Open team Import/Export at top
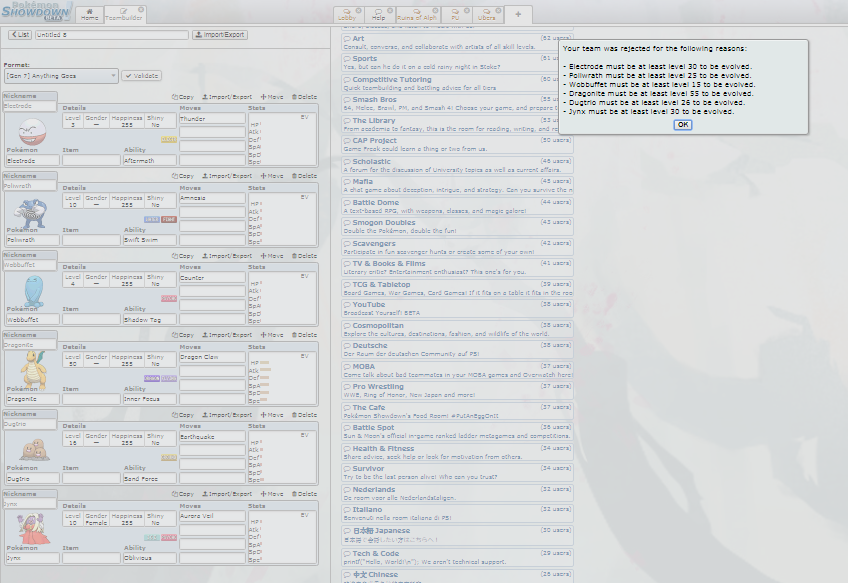The width and height of the screenshot is (848, 583). pyautogui.click(x=220, y=35)
